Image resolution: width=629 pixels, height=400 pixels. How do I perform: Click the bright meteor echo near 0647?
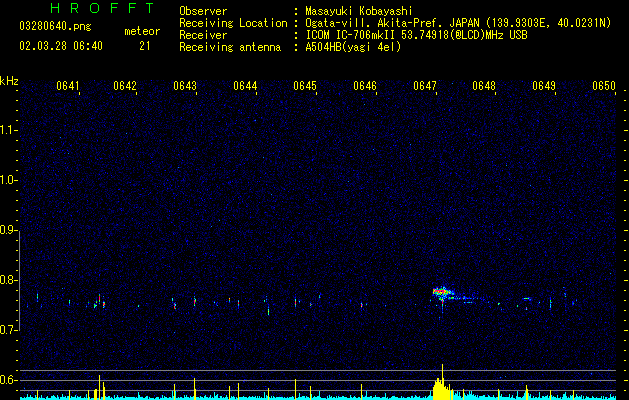coord(442,293)
